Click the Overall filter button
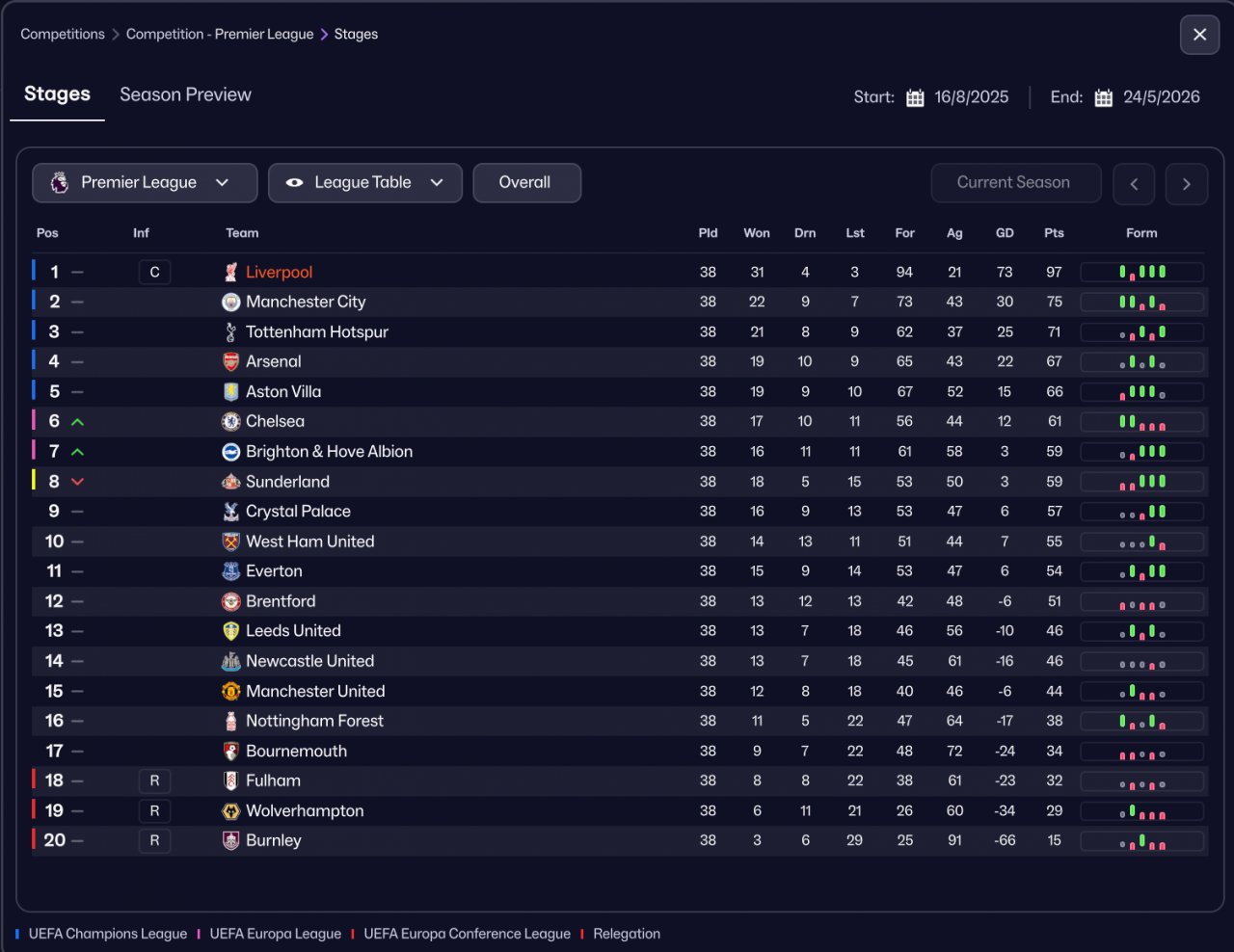The height and width of the screenshot is (952, 1234). coord(525,183)
